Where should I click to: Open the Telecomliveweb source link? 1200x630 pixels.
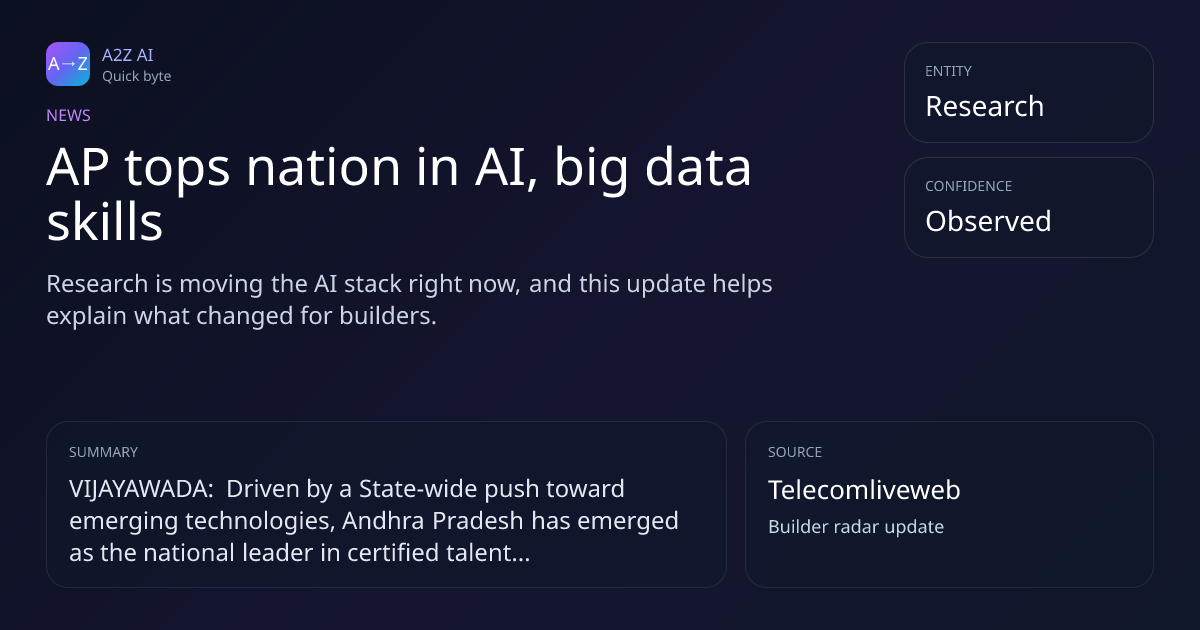click(864, 490)
